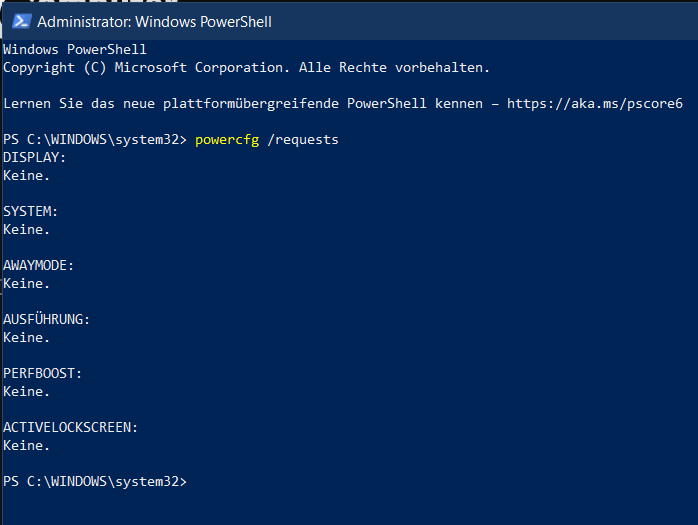The height and width of the screenshot is (525, 698).
Task: Click the https://aka.ms/pscore6 link text
Action: [595, 104]
